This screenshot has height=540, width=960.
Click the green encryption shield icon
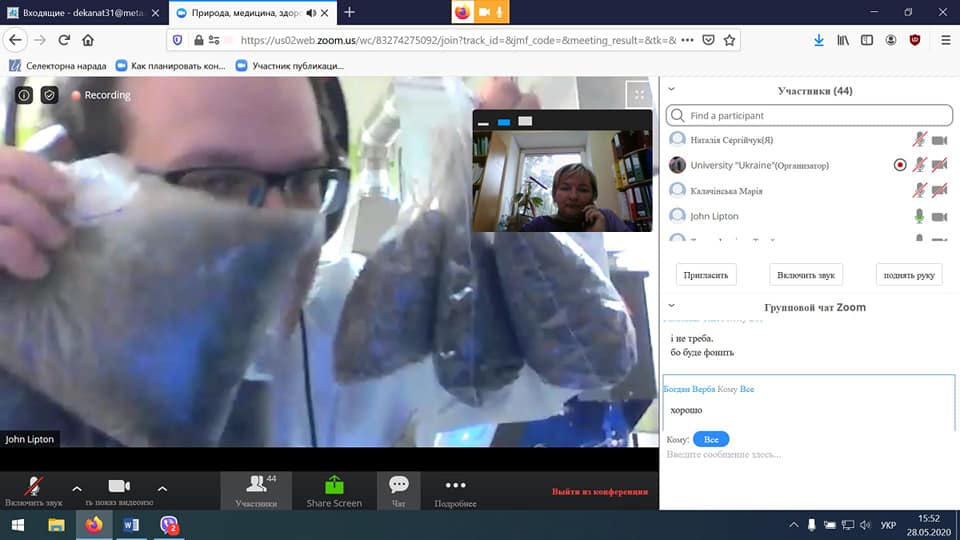point(49,95)
